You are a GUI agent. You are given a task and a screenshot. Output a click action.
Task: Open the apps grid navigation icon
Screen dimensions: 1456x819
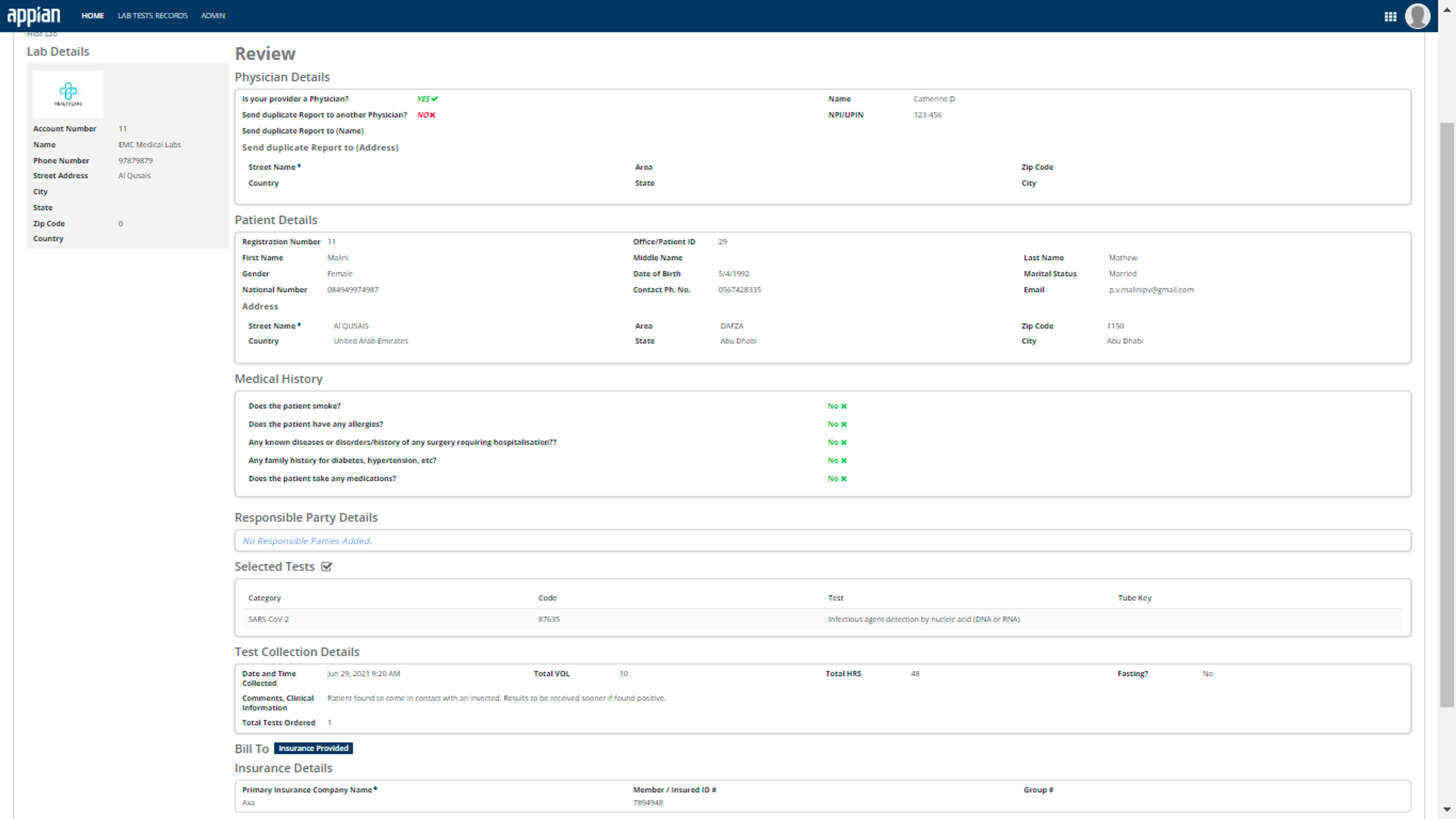pyautogui.click(x=1390, y=16)
